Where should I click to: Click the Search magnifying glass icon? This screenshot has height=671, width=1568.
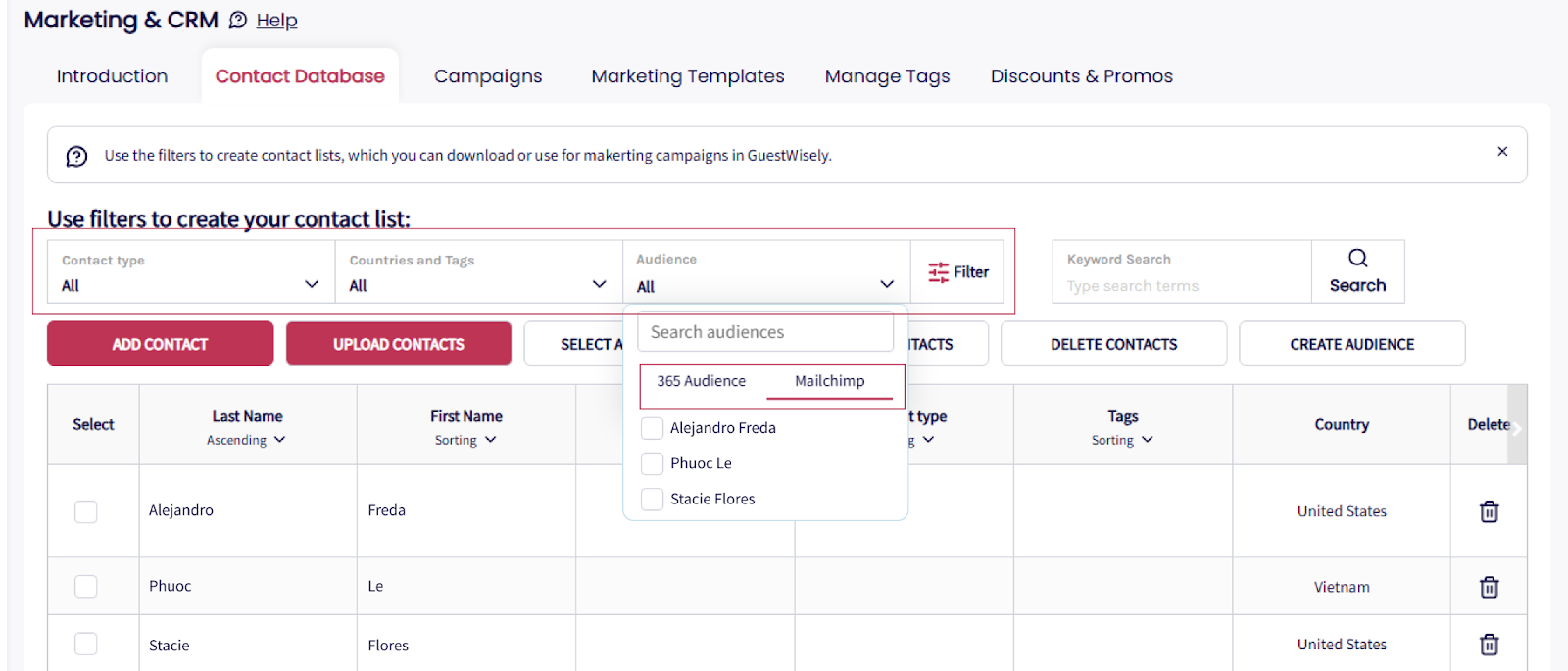click(x=1357, y=259)
